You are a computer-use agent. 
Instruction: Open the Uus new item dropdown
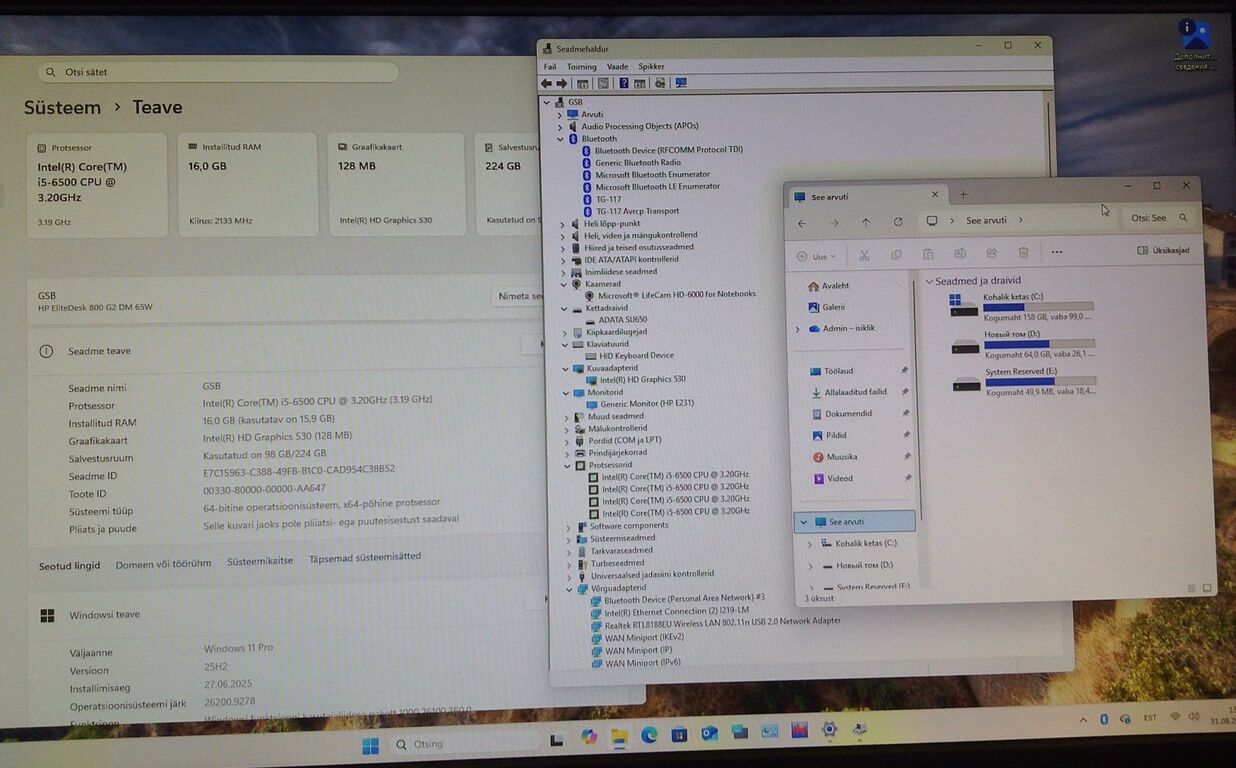(816, 257)
